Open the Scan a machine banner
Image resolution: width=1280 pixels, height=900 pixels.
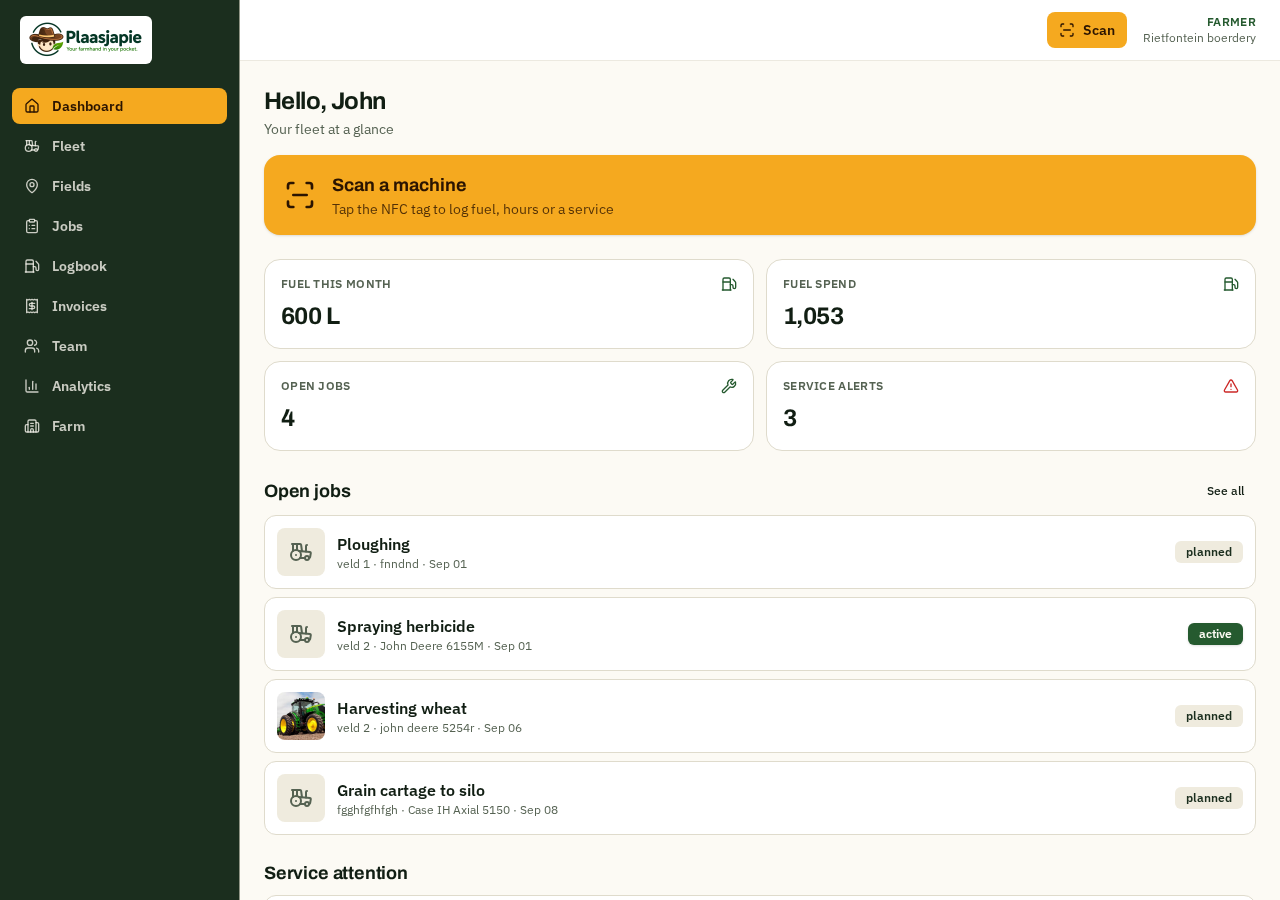(x=760, y=195)
